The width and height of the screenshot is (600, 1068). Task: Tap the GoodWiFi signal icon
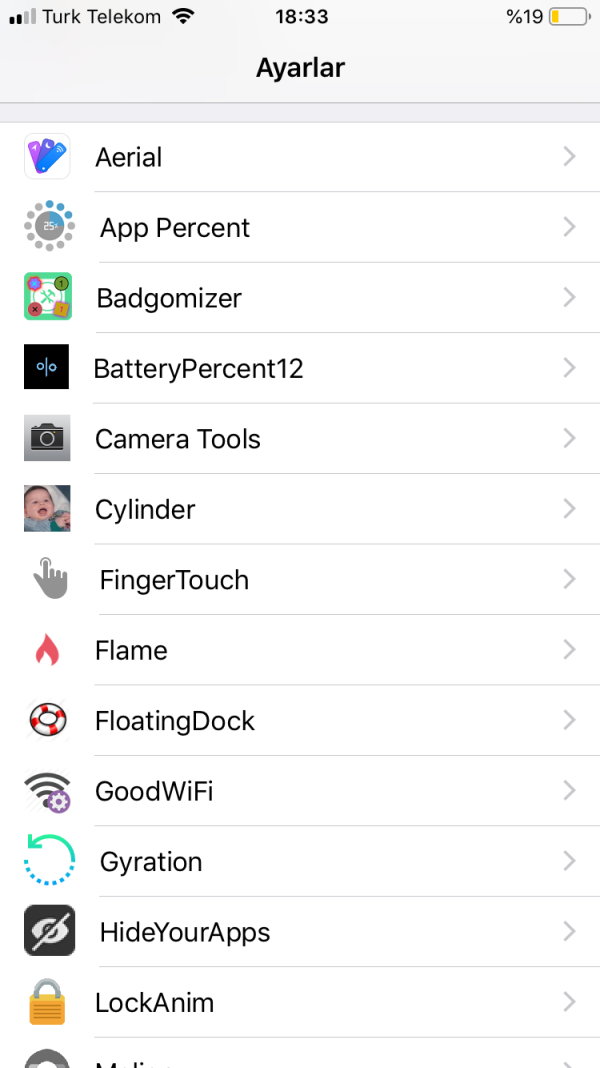pyautogui.click(x=47, y=791)
